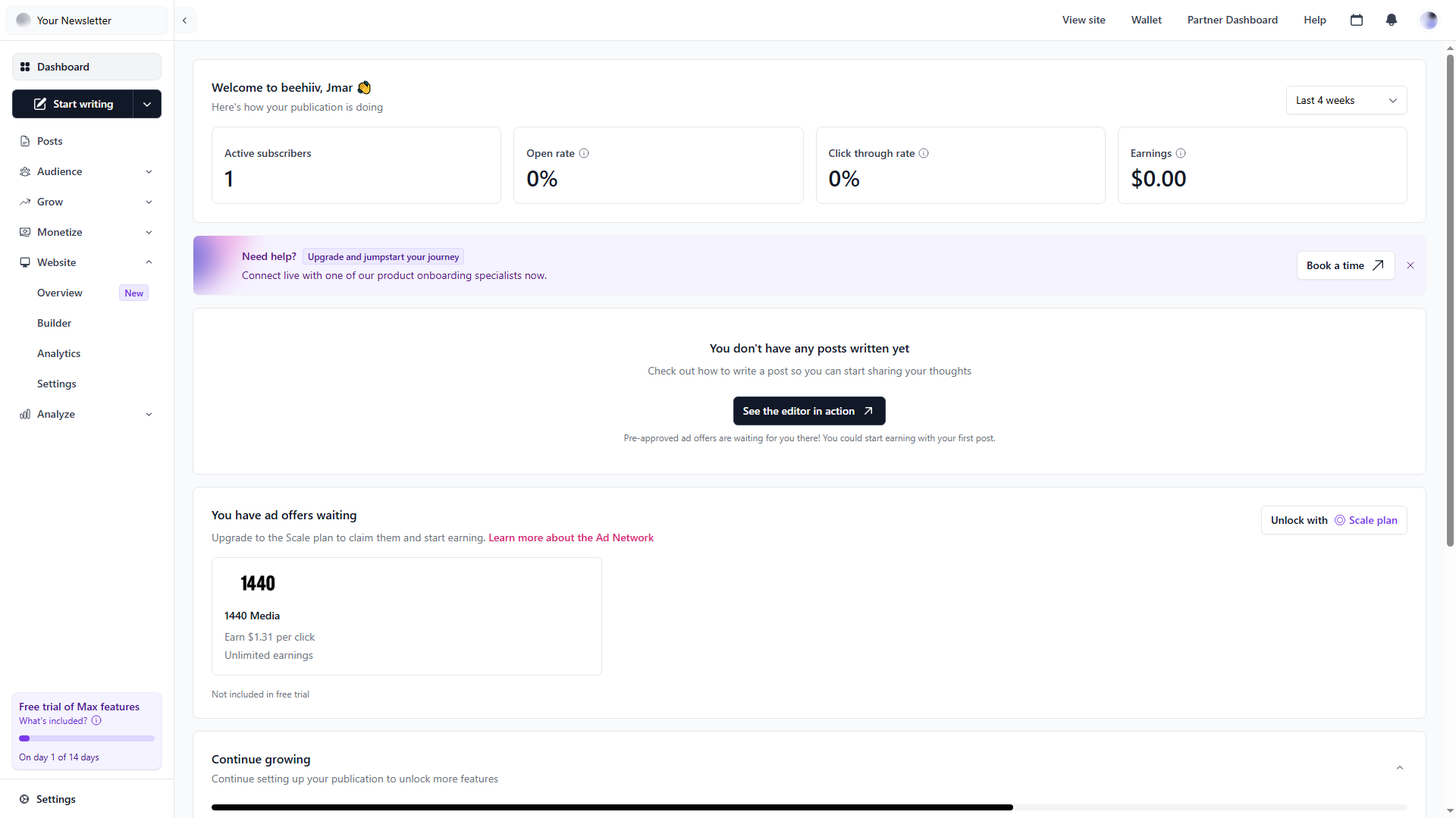Open the Start writing dropdown arrow

click(x=147, y=104)
